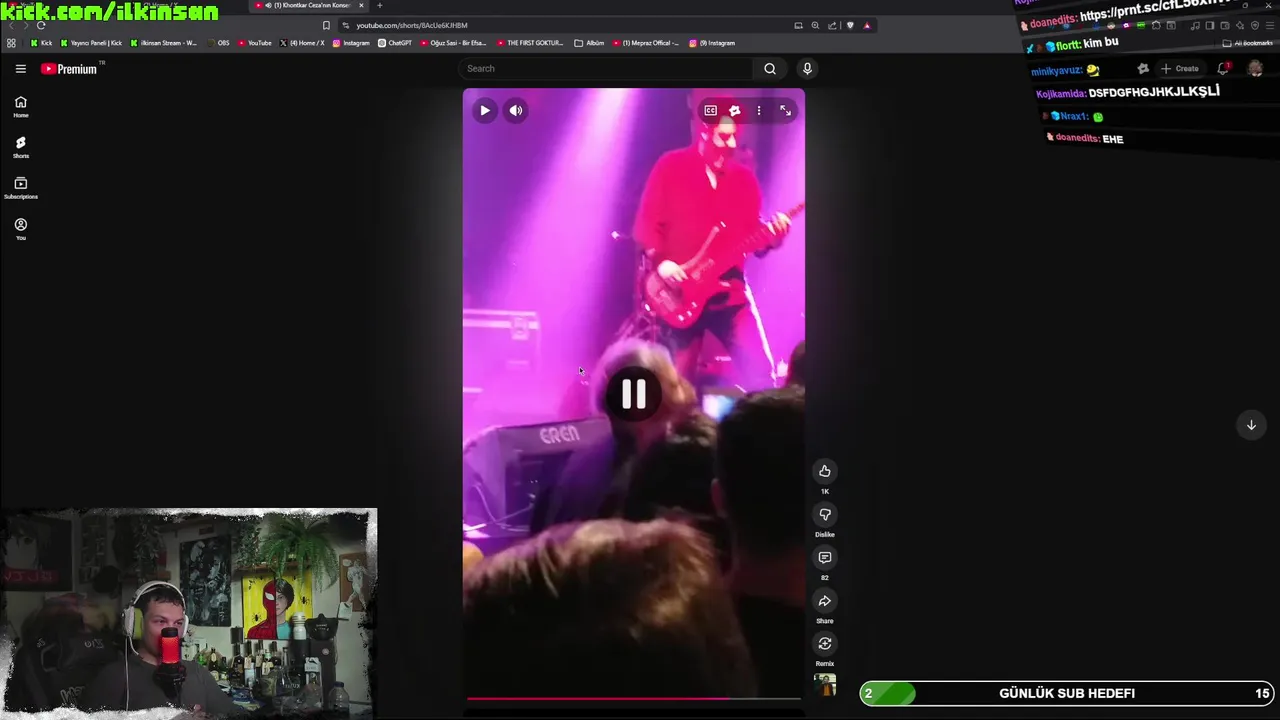The width and height of the screenshot is (1280, 720).
Task: Open Brave Rewards triangle icon
Action: (x=867, y=25)
